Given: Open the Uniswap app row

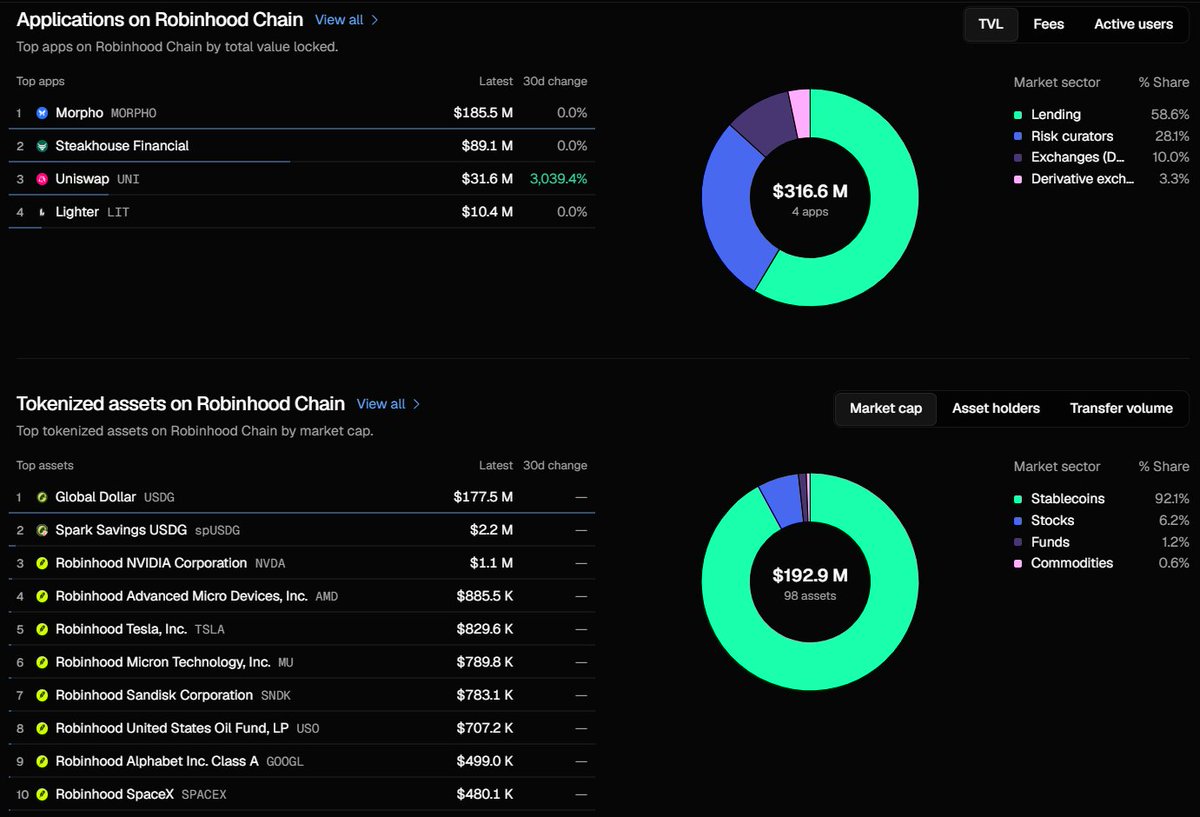Looking at the screenshot, I should [302, 179].
